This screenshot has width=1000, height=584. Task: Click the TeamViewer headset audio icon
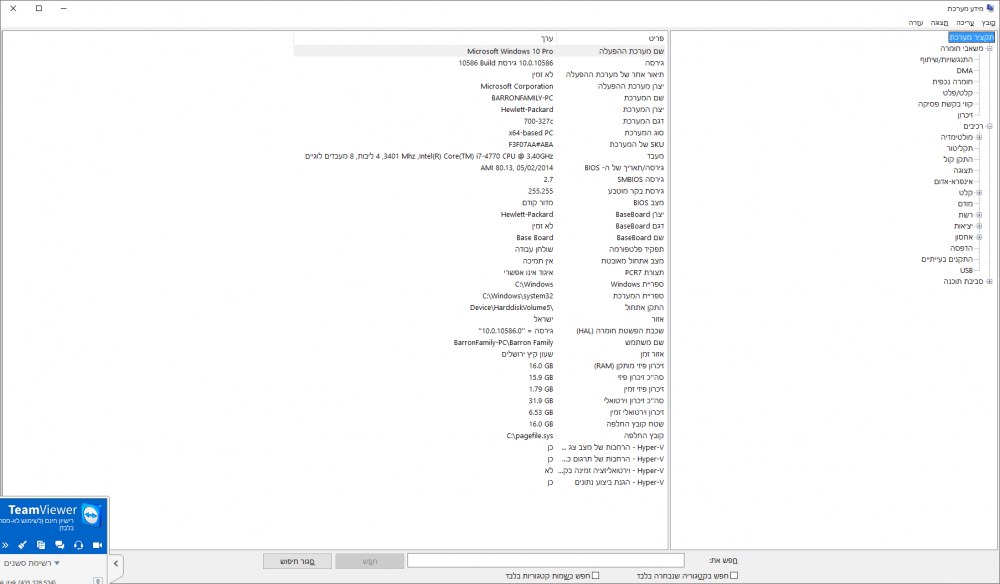[78, 545]
